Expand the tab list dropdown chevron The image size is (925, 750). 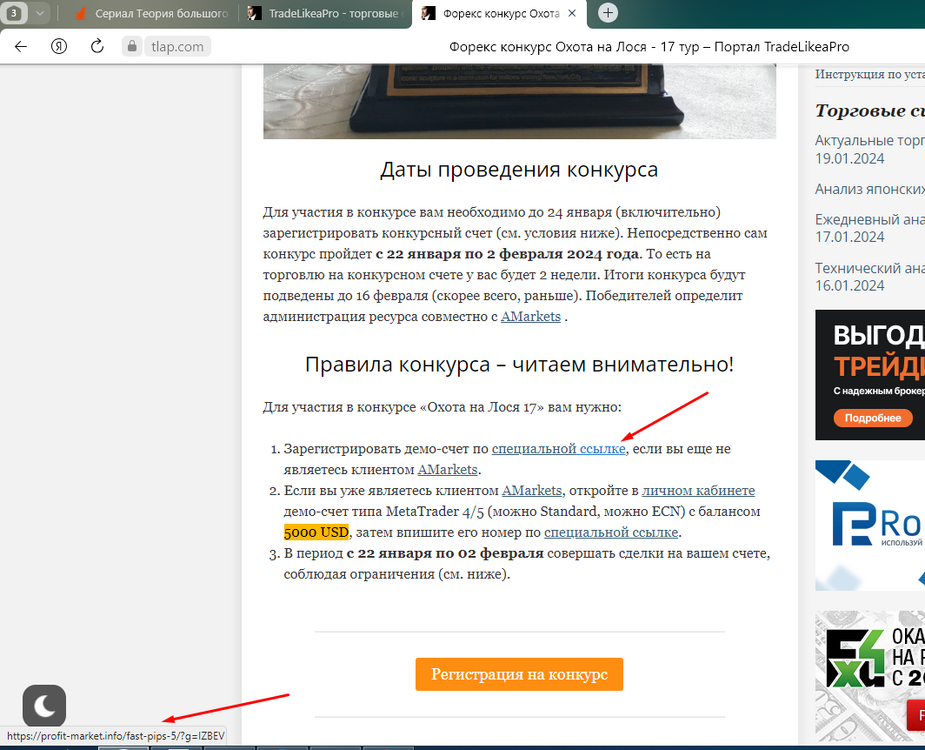(40, 13)
